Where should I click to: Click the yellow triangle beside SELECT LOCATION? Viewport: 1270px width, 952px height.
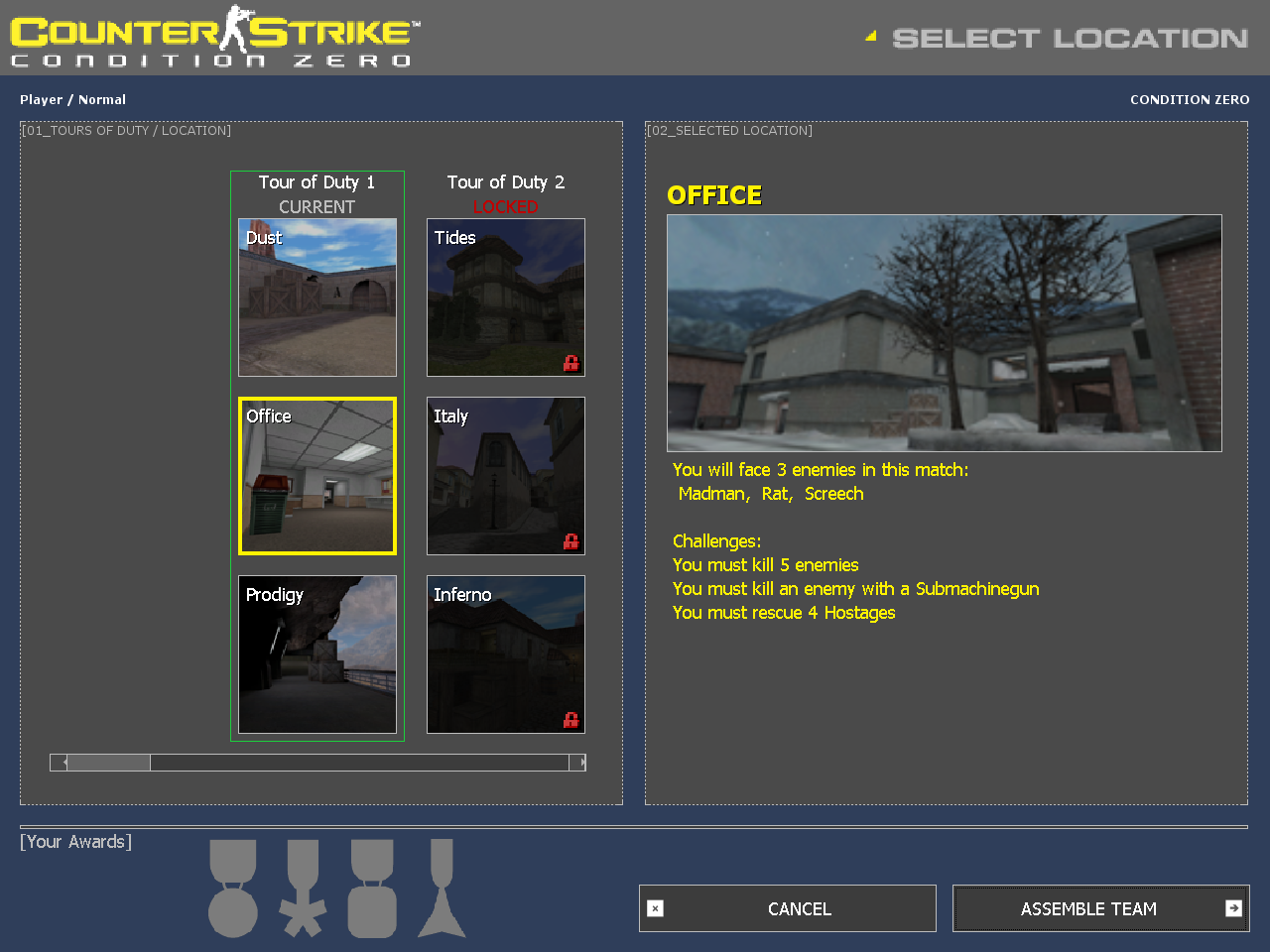[x=871, y=37]
